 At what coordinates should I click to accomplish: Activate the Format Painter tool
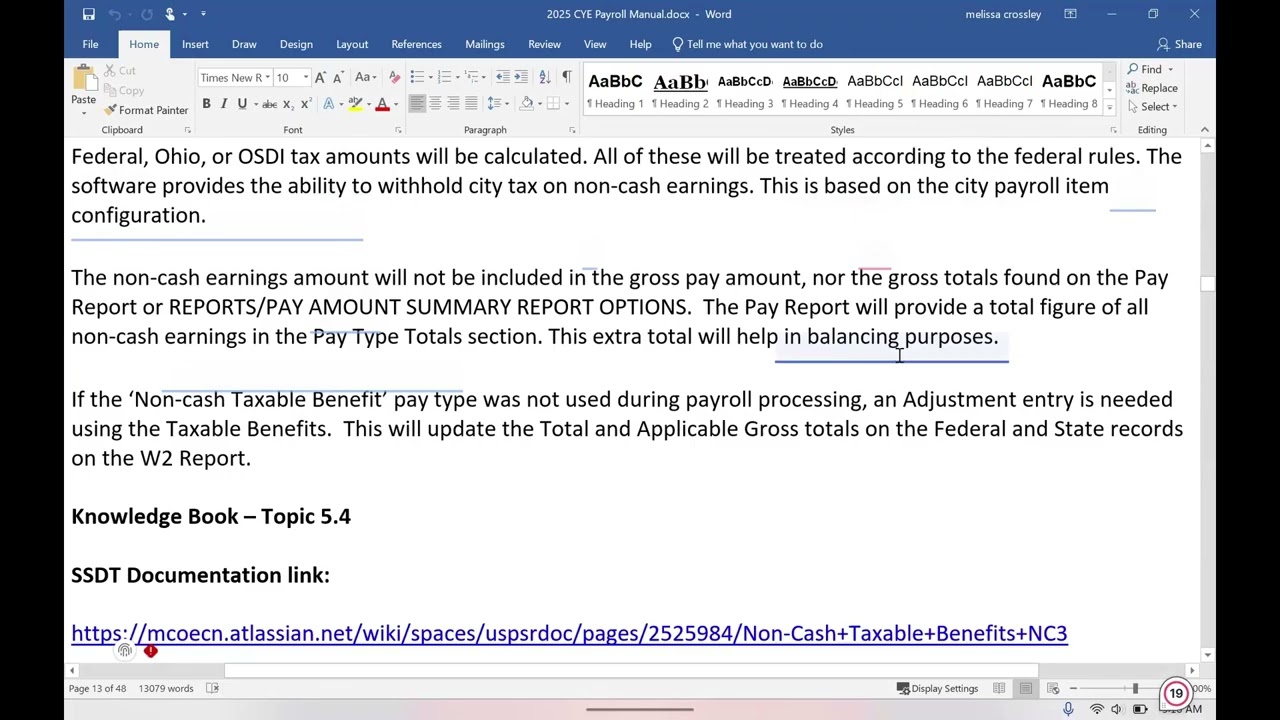click(146, 110)
